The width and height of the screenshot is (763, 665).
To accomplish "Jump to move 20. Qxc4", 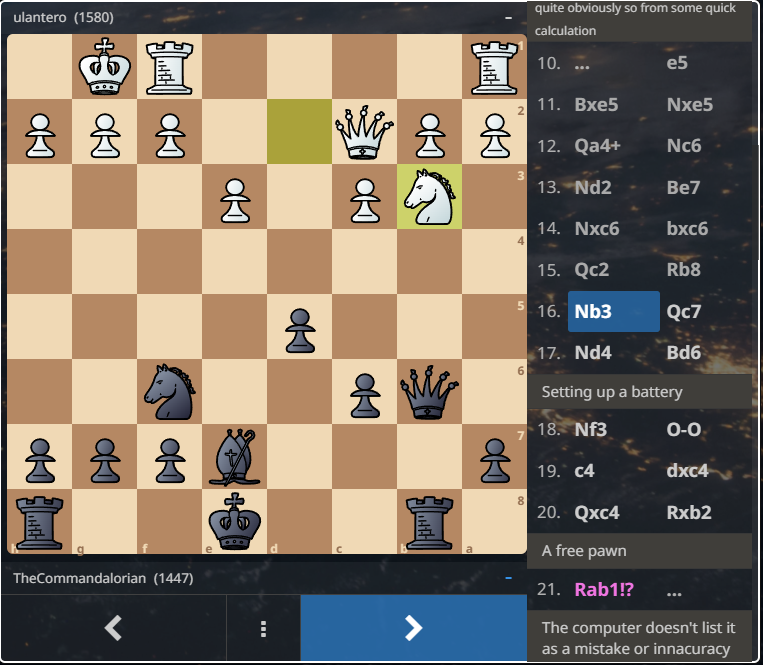I will click(597, 512).
